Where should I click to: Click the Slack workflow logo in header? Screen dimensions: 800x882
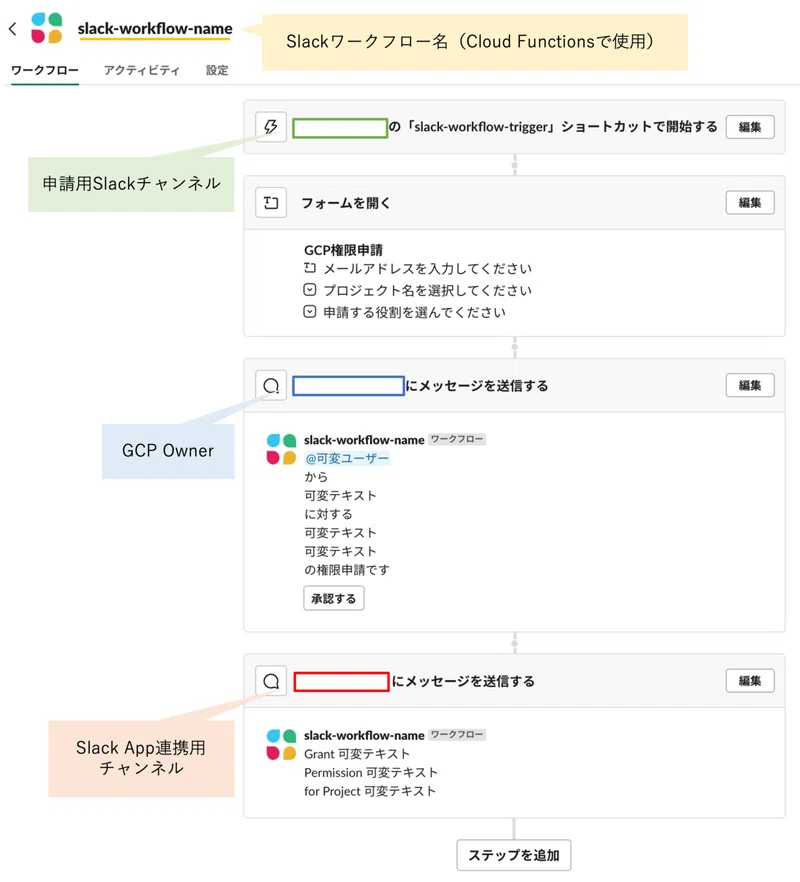pos(47,28)
